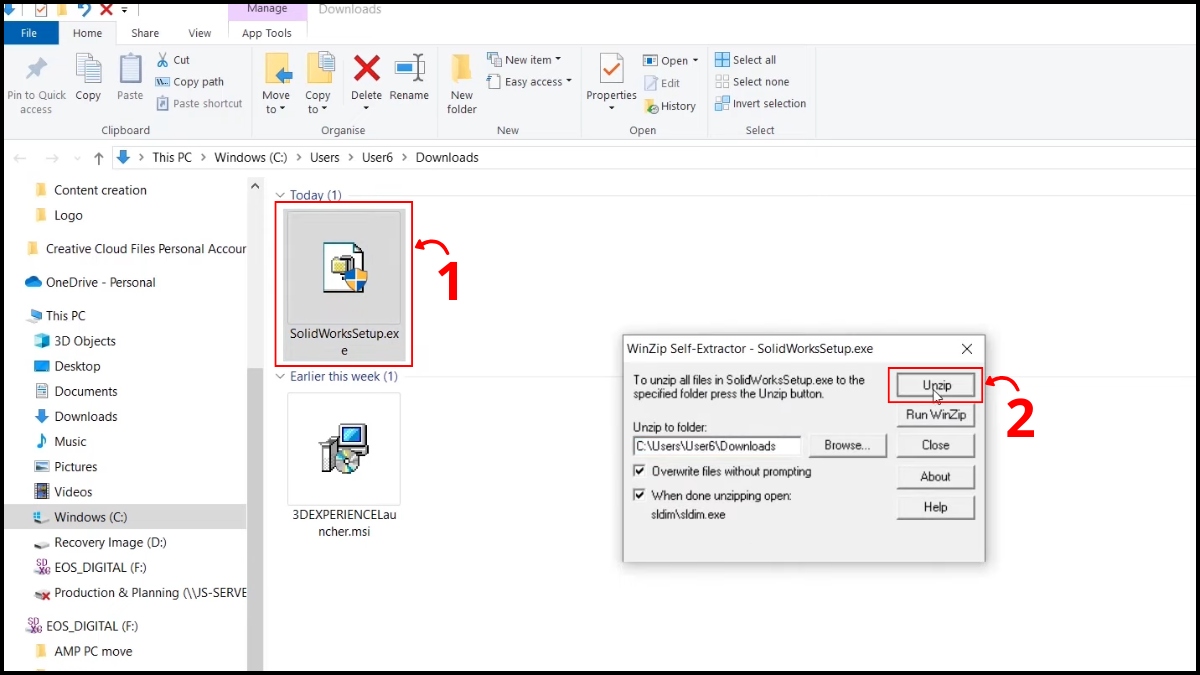Switch to the View ribbon tab

tap(200, 33)
